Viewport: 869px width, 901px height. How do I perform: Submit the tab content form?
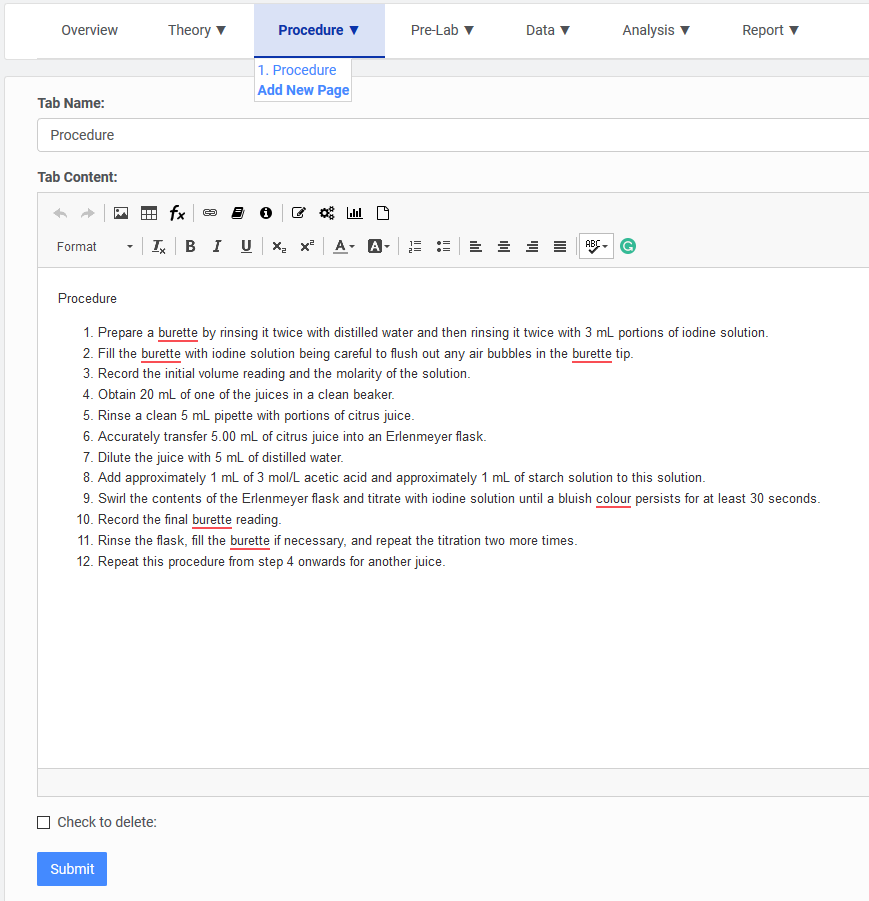point(72,869)
